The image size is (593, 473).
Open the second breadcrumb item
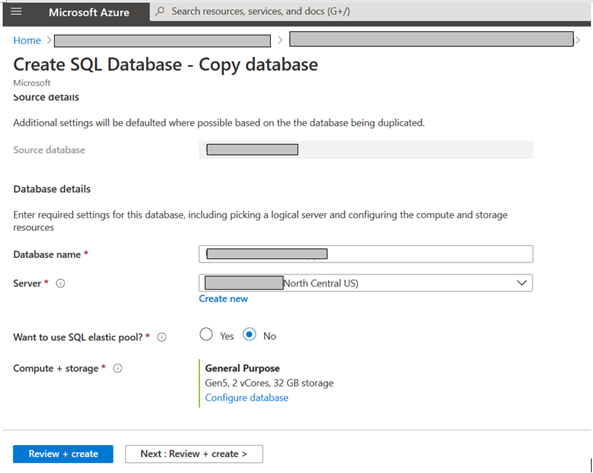[162, 41]
